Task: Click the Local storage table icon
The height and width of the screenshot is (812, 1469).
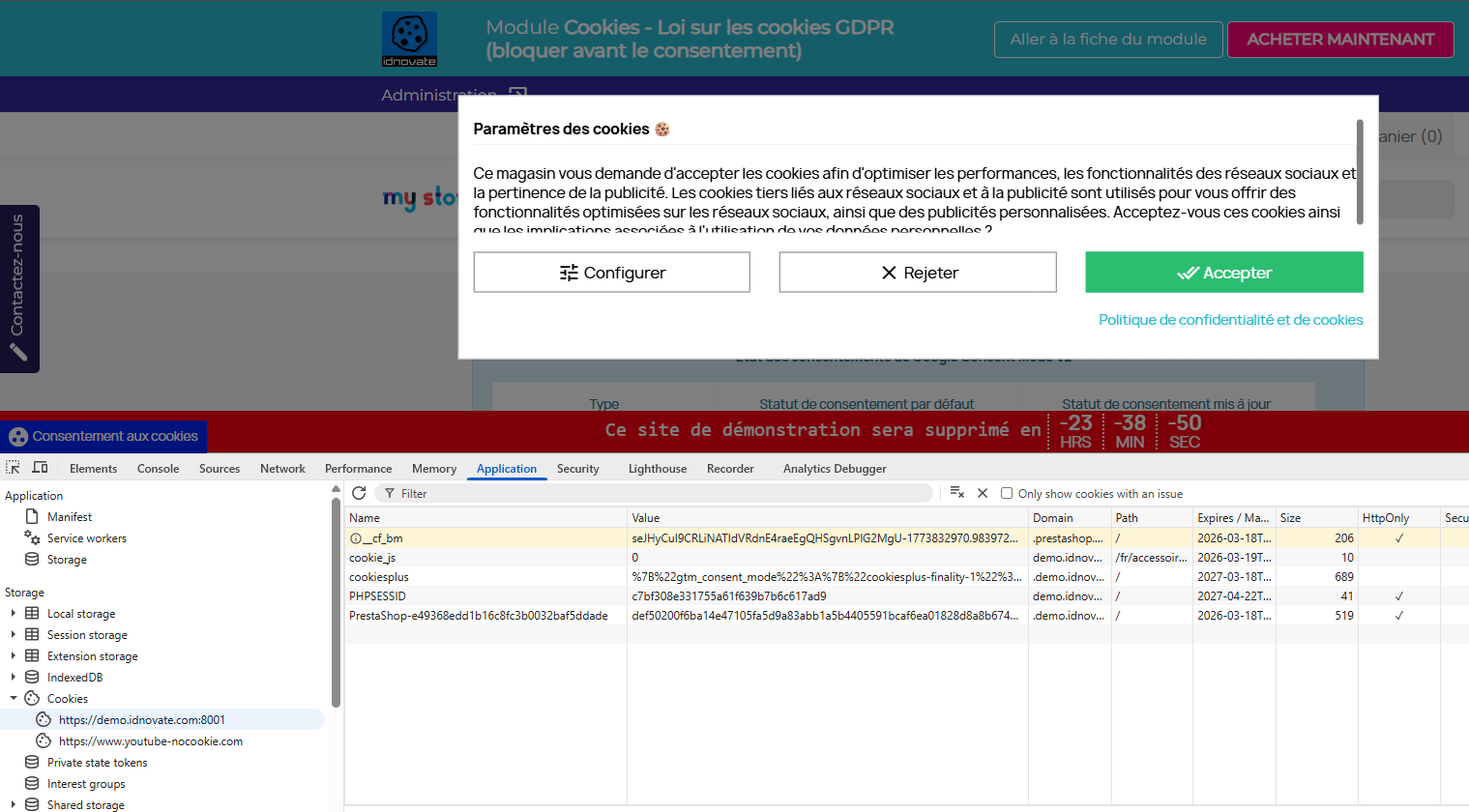Action: click(32, 613)
